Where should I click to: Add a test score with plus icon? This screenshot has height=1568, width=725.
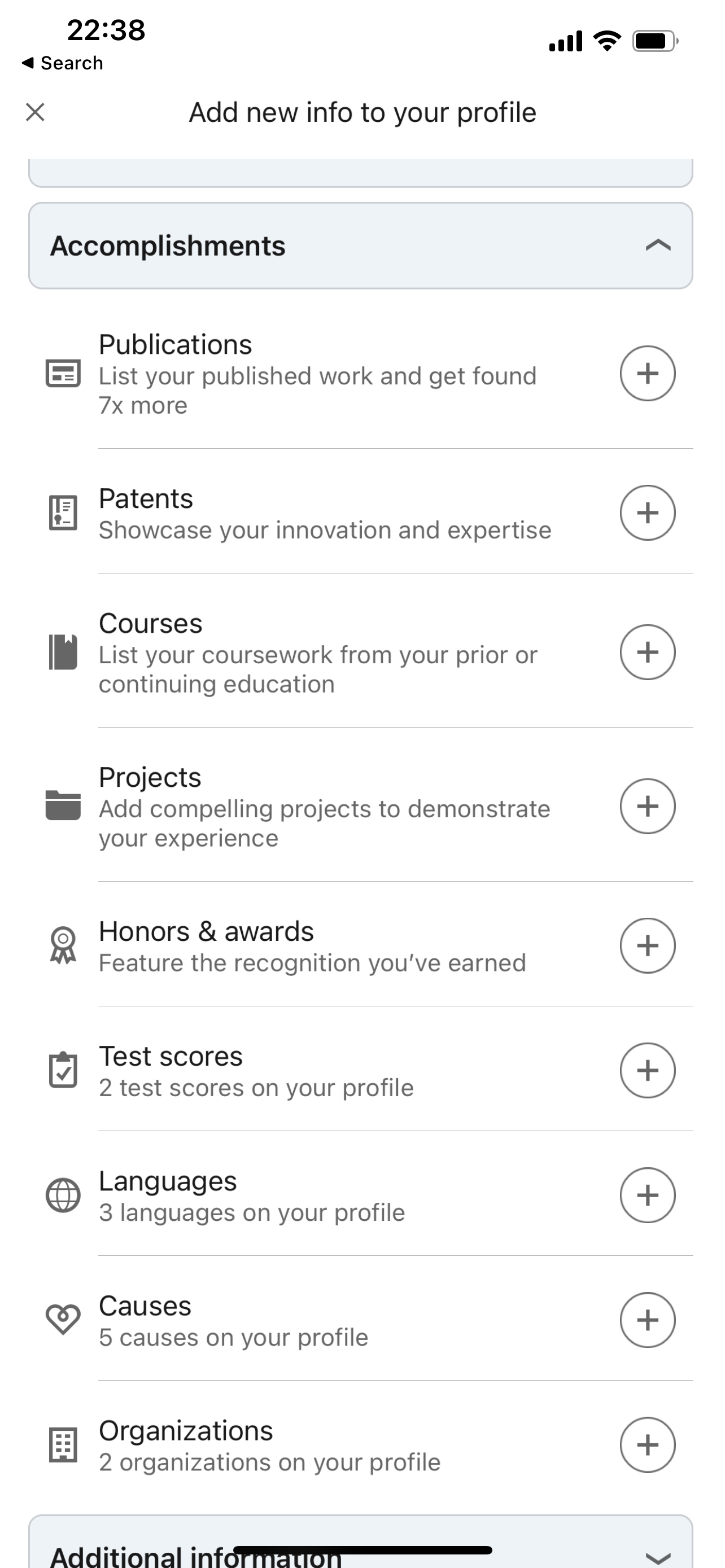click(647, 1070)
